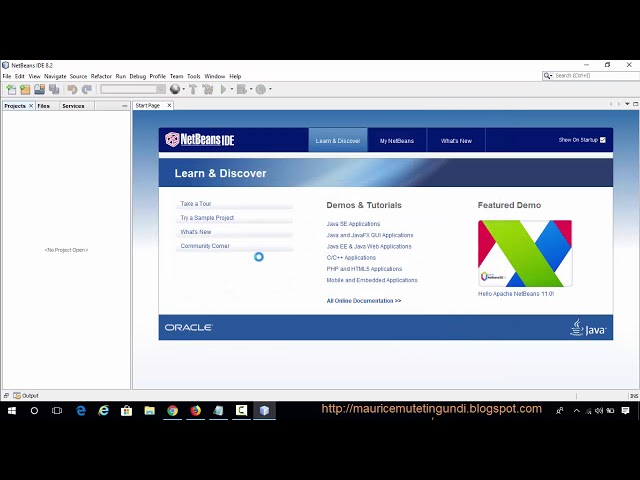Open the Tools menu
Viewport: 640px width, 480px height.
pyautogui.click(x=193, y=76)
